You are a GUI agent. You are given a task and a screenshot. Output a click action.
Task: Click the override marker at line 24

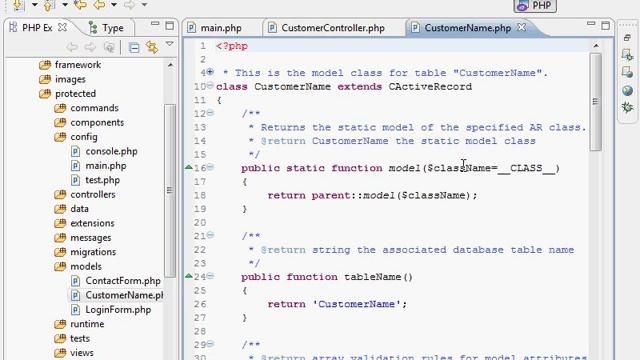(x=189, y=276)
